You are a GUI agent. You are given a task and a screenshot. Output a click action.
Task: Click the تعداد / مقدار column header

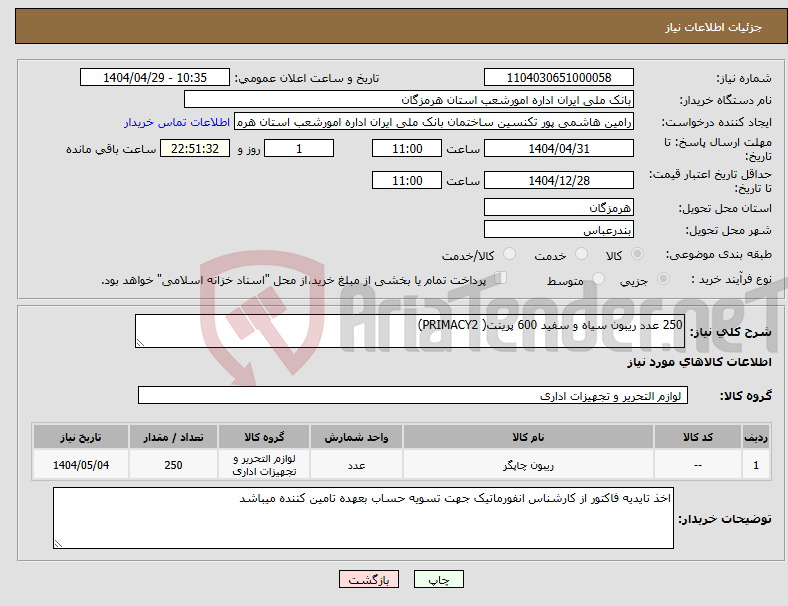tap(173, 437)
